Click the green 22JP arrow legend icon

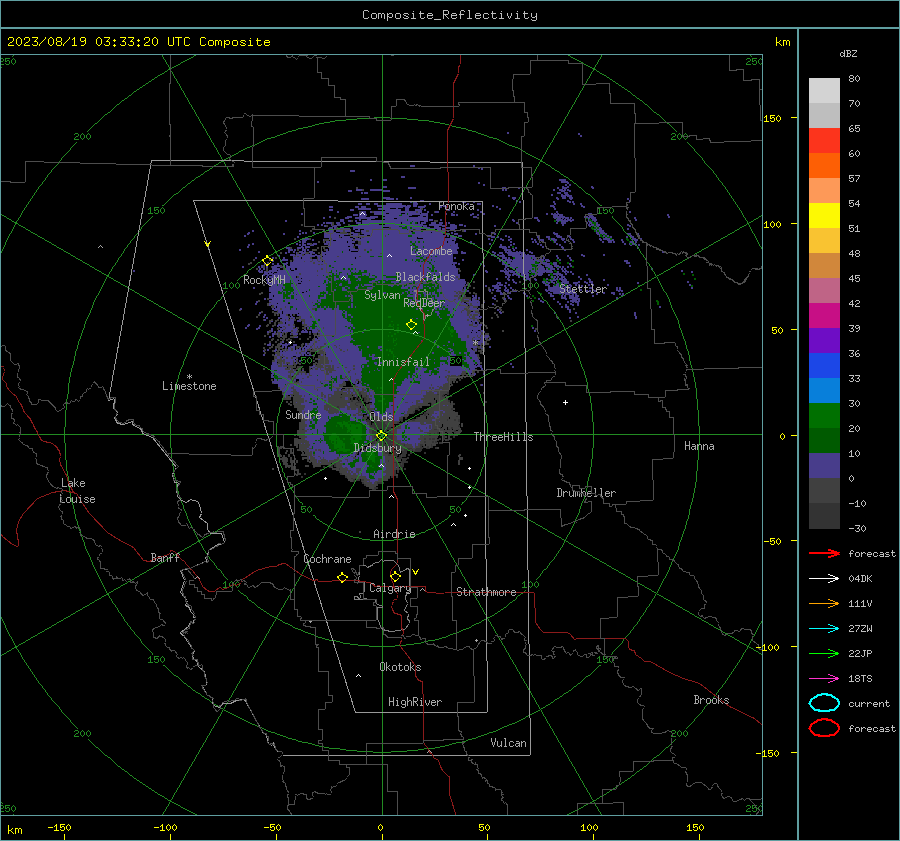[x=824, y=653]
